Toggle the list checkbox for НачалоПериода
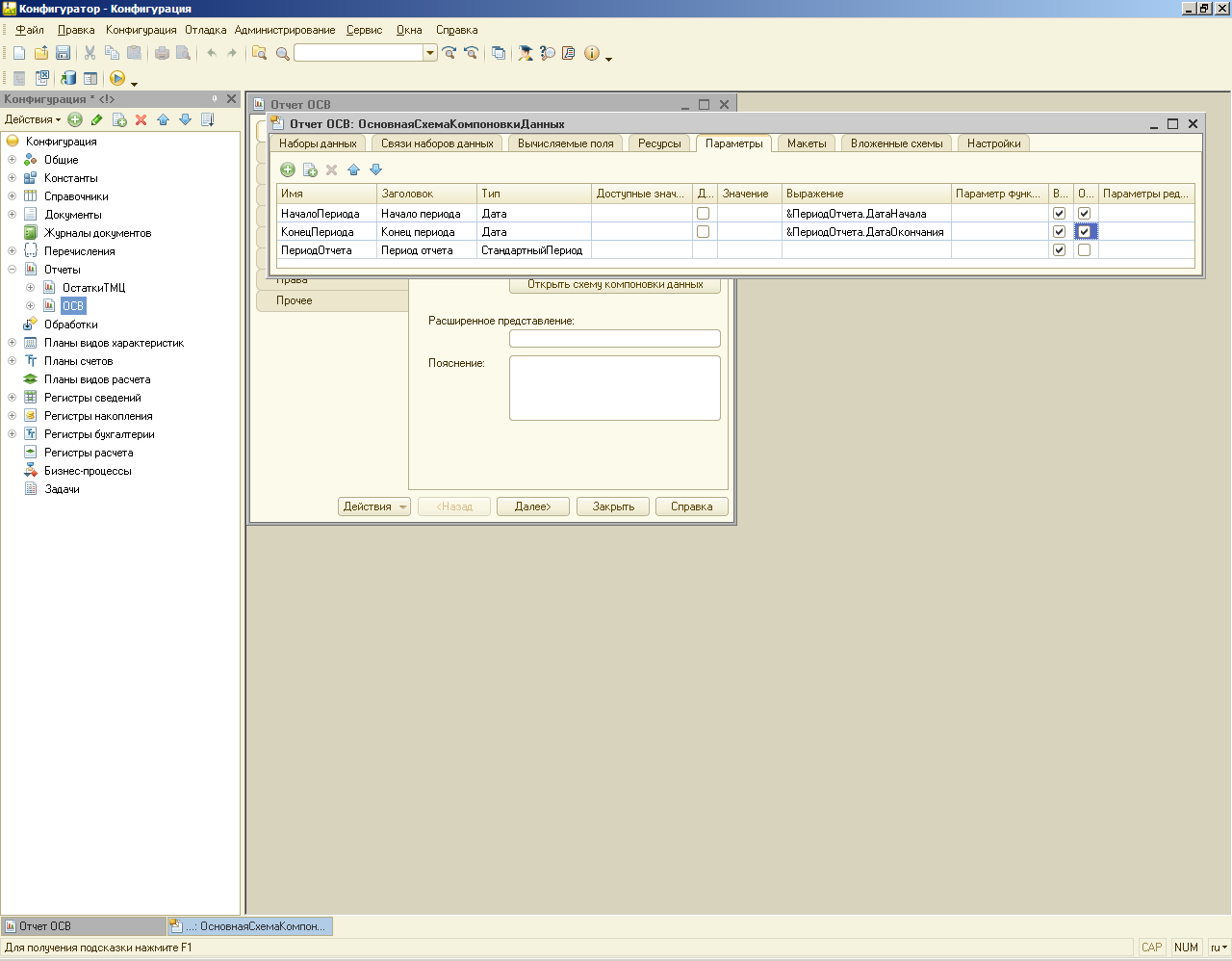 click(703, 214)
